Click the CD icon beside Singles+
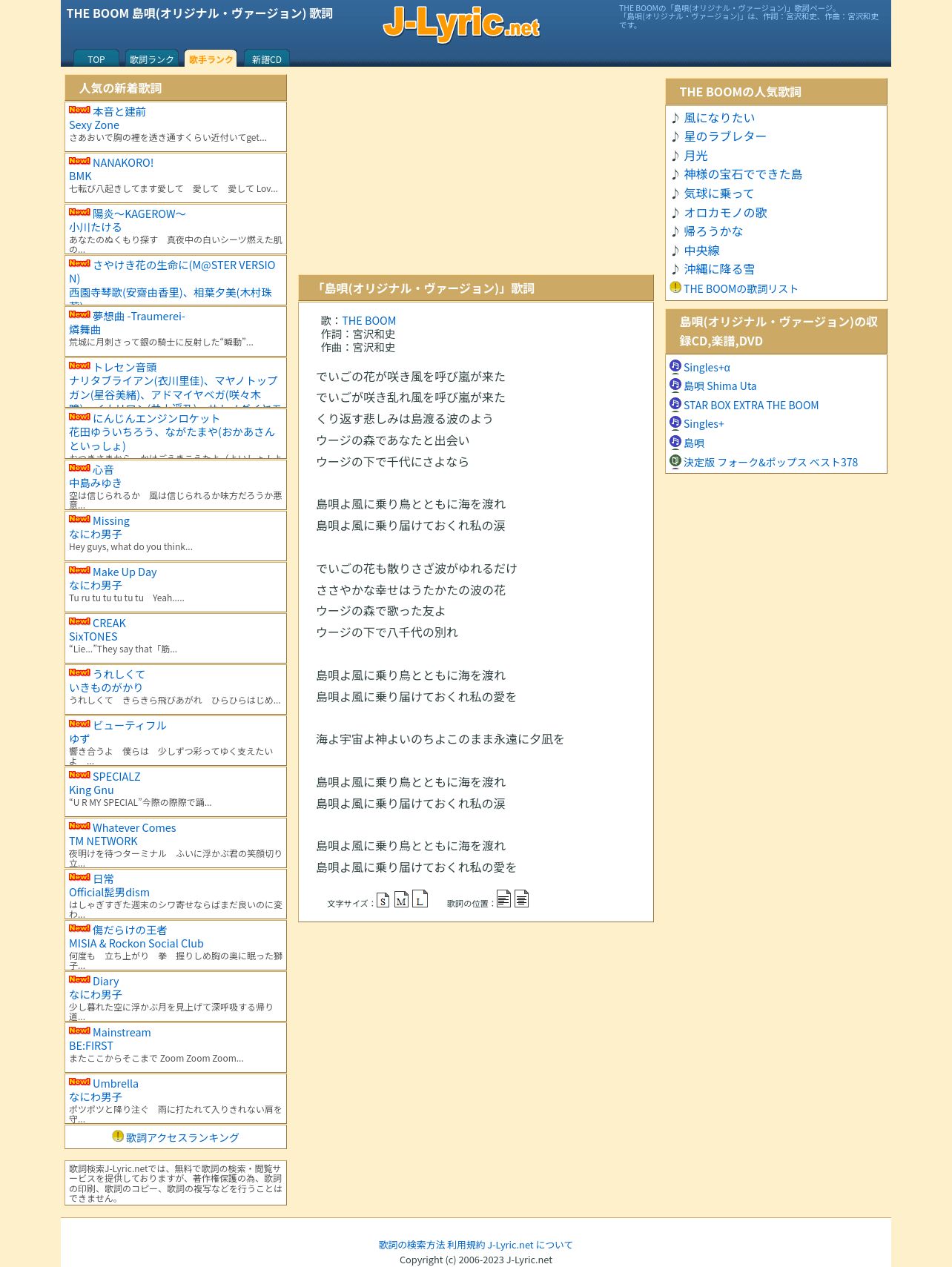Image resolution: width=952 pixels, height=1267 pixels. (675, 423)
